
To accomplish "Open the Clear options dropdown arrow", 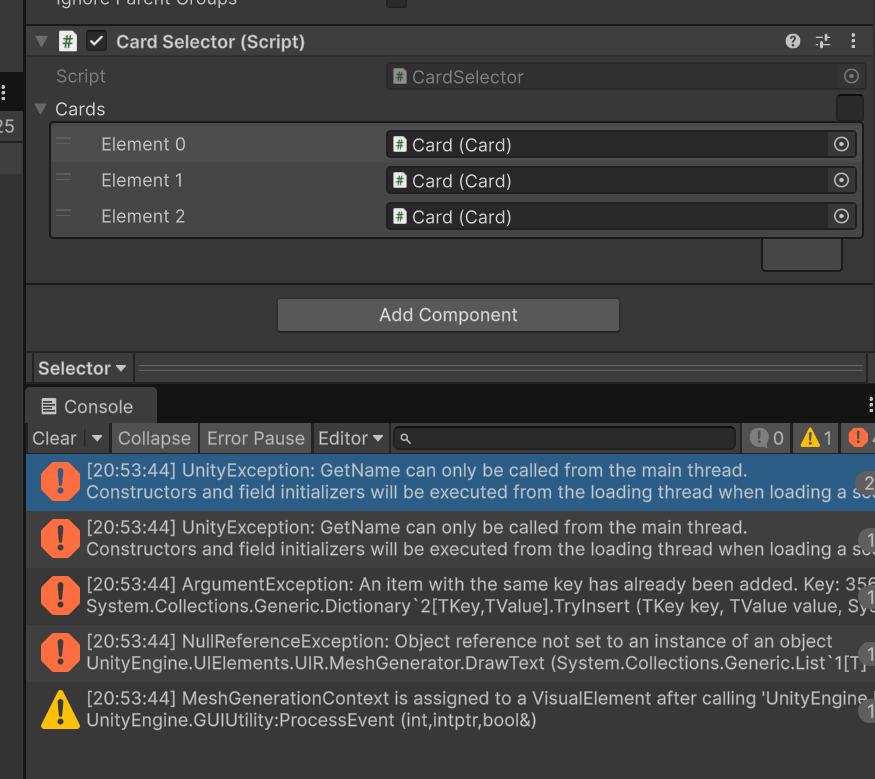I will pos(97,438).
